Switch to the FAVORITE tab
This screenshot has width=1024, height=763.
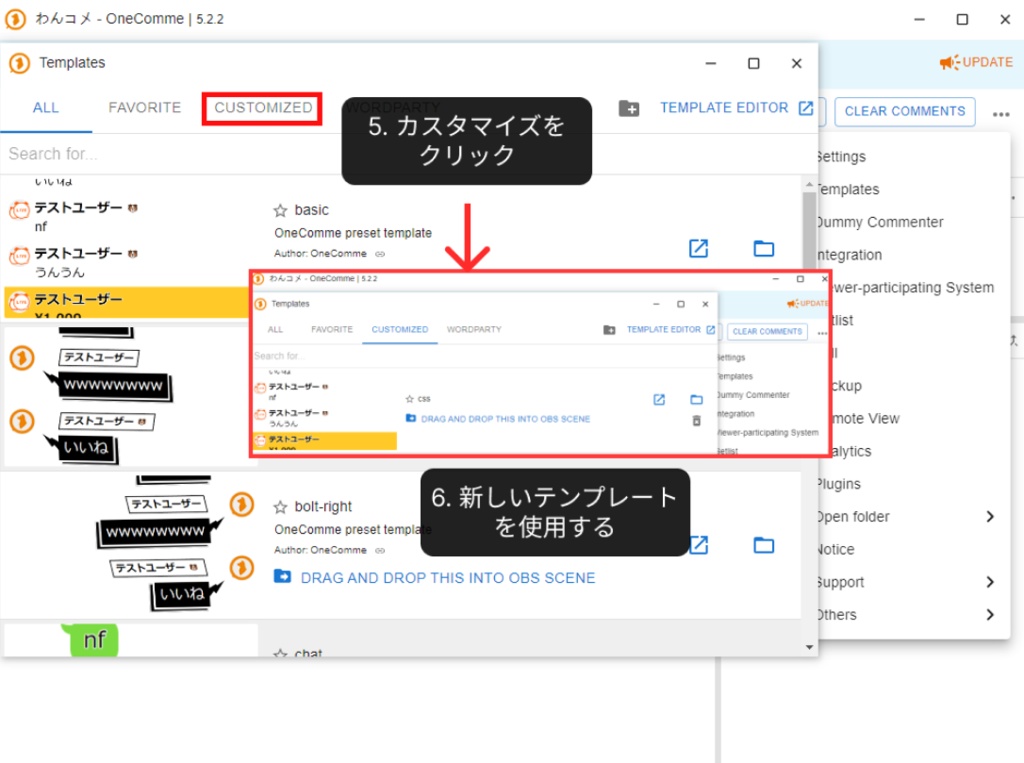tap(146, 108)
